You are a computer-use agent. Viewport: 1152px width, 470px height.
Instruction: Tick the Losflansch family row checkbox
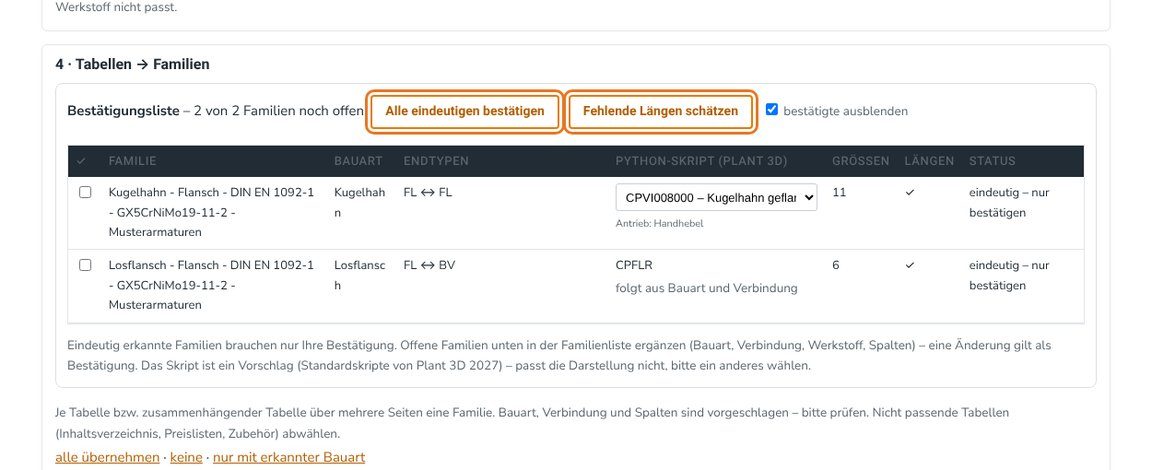pyautogui.click(x=85, y=264)
